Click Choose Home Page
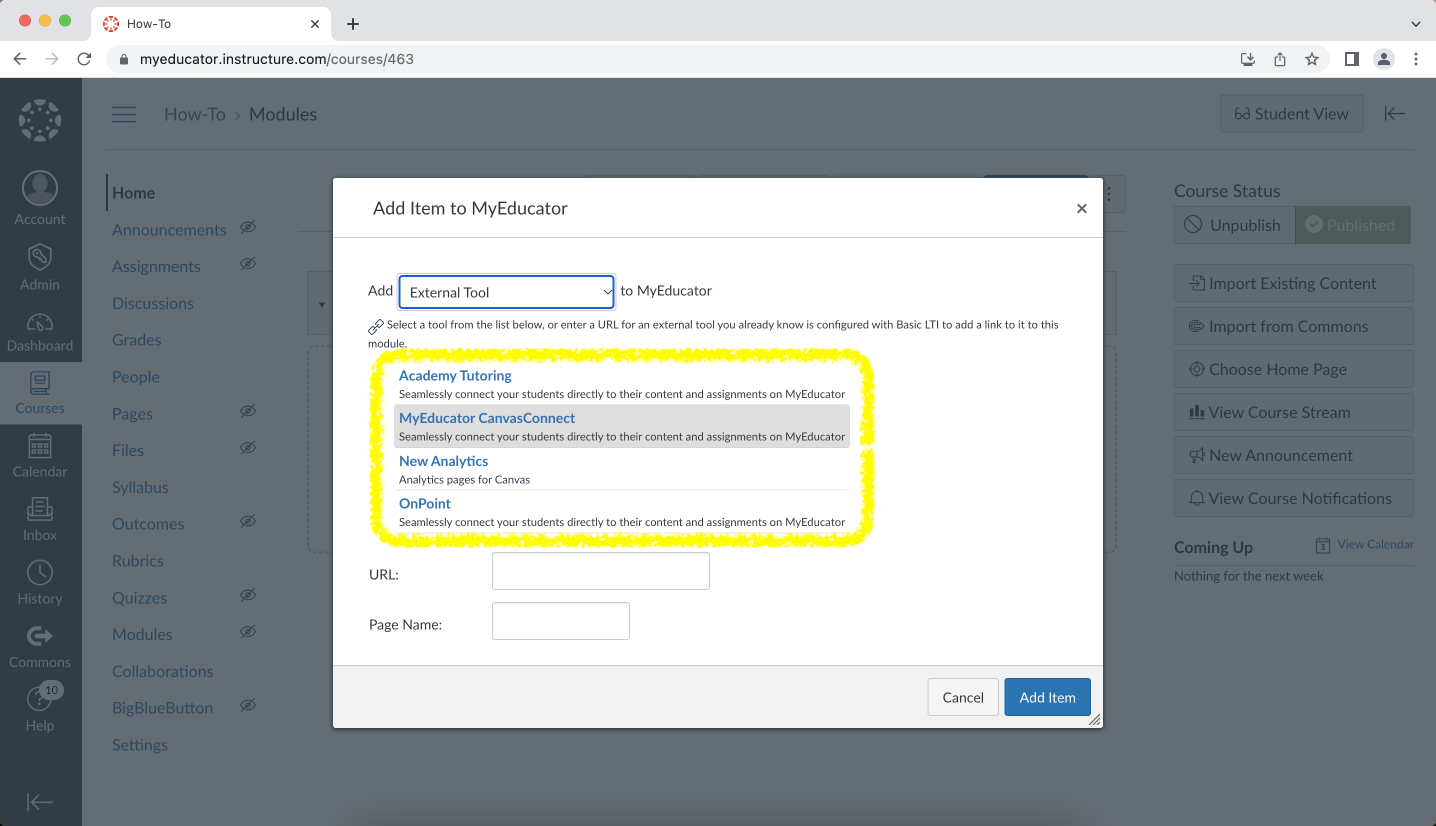The image size is (1436, 826). click(1293, 369)
